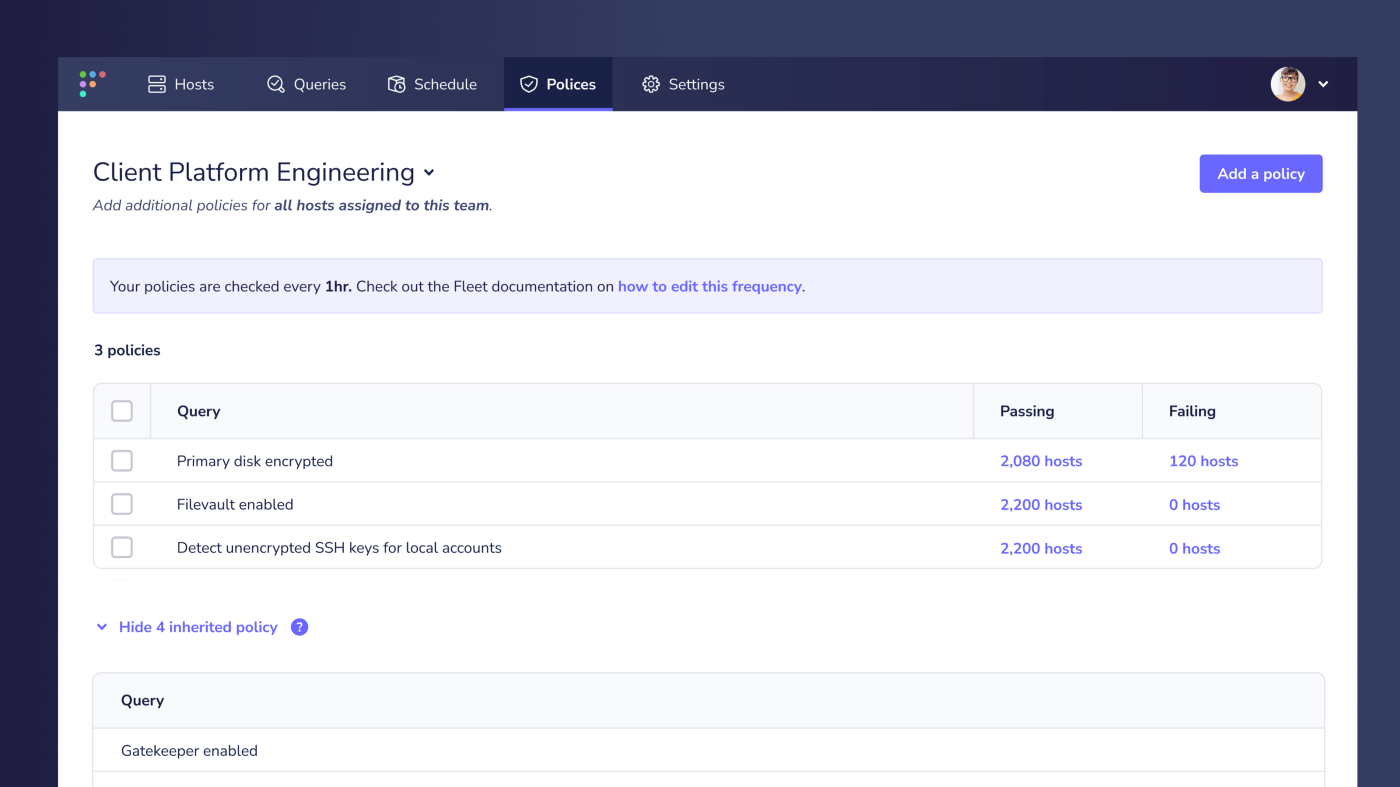Check the Detect unencrypted SSH keys checkbox
This screenshot has width=1400, height=787.
point(122,548)
